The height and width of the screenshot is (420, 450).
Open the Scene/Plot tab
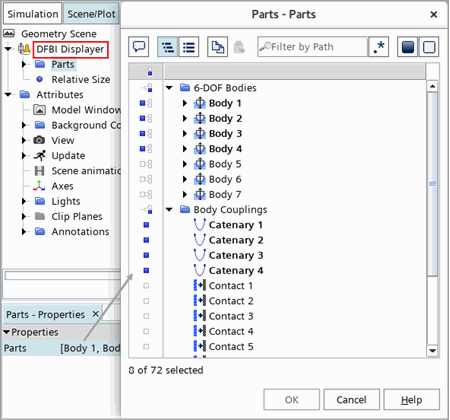click(91, 14)
